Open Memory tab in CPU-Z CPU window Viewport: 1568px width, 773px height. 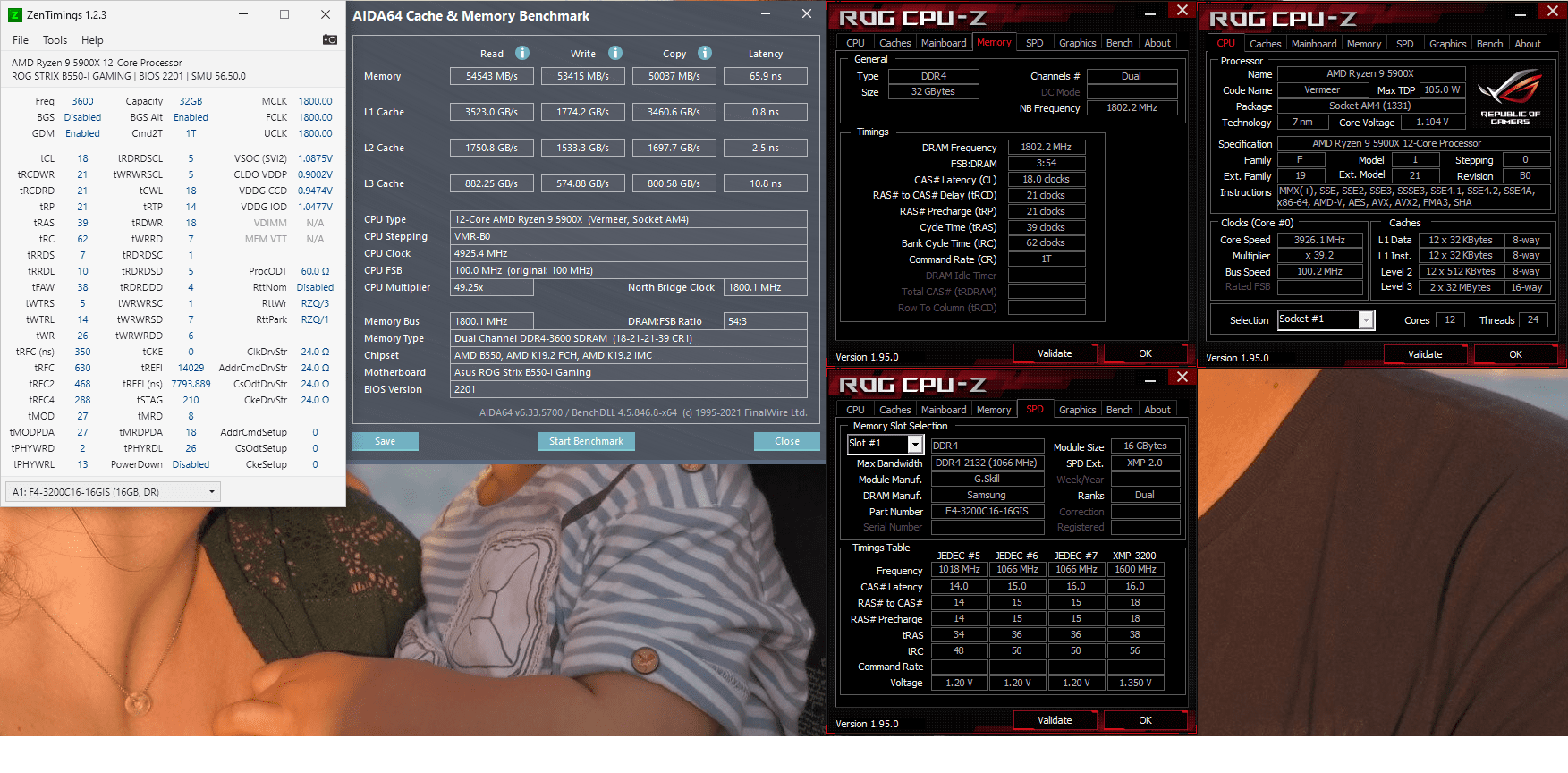(1364, 44)
